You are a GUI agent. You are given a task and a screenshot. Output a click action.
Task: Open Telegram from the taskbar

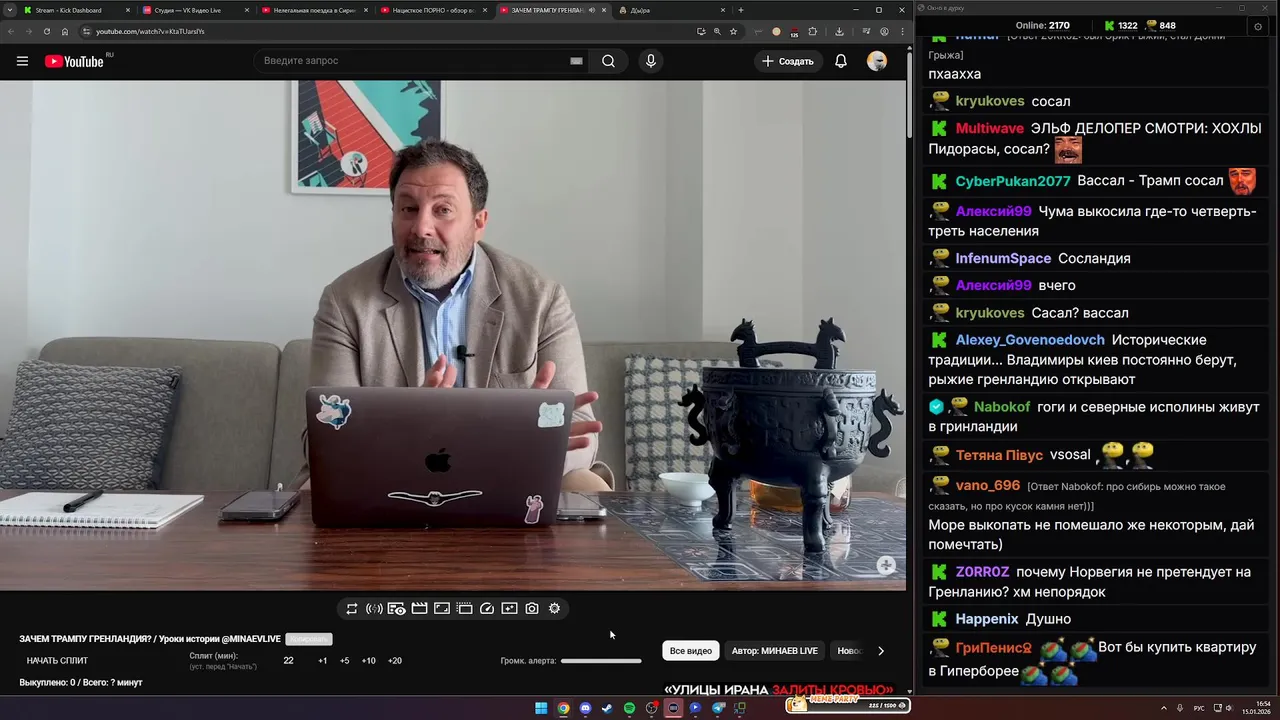pos(717,708)
